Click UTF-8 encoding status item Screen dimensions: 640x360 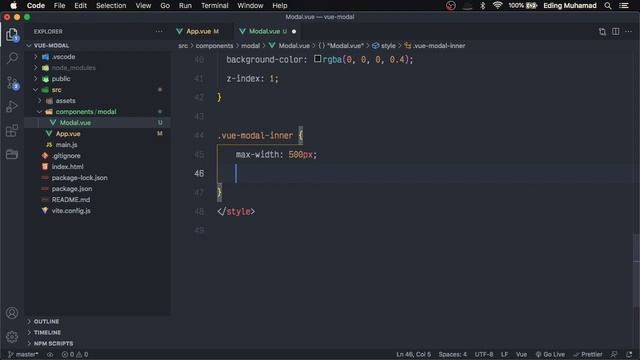point(484,354)
